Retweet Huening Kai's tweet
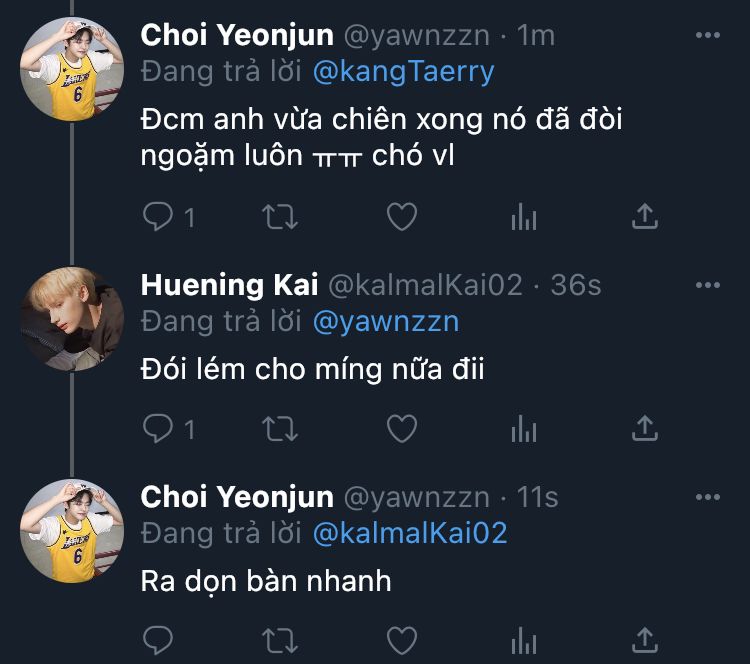 click(279, 429)
